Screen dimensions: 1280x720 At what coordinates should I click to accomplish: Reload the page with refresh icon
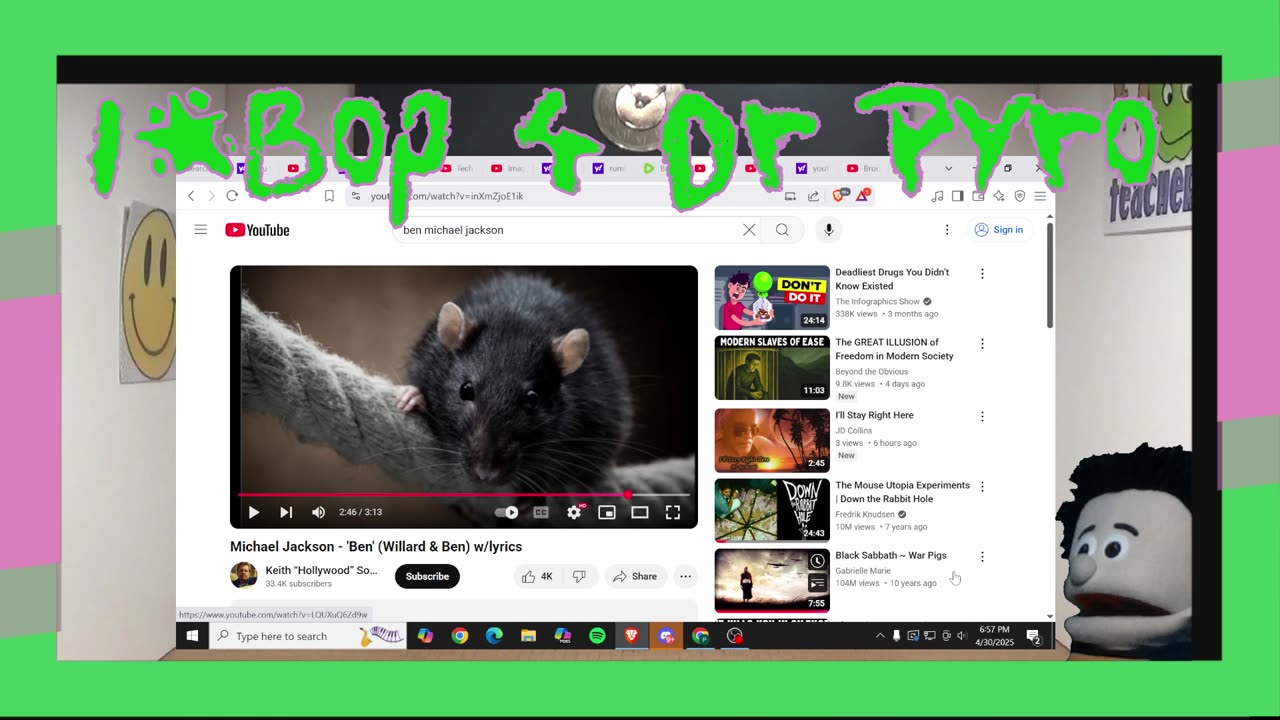click(x=232, y=196)
